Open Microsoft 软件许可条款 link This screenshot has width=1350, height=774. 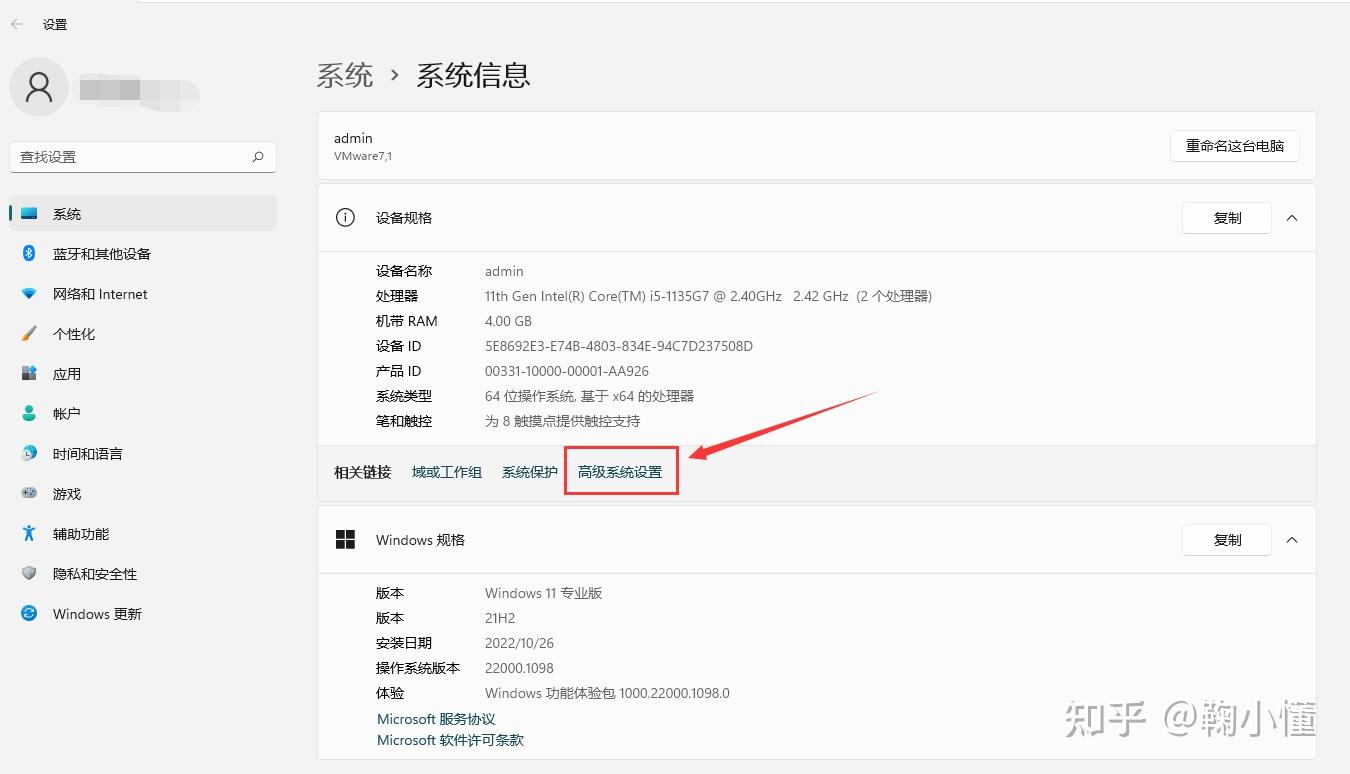tap(450, 740)
